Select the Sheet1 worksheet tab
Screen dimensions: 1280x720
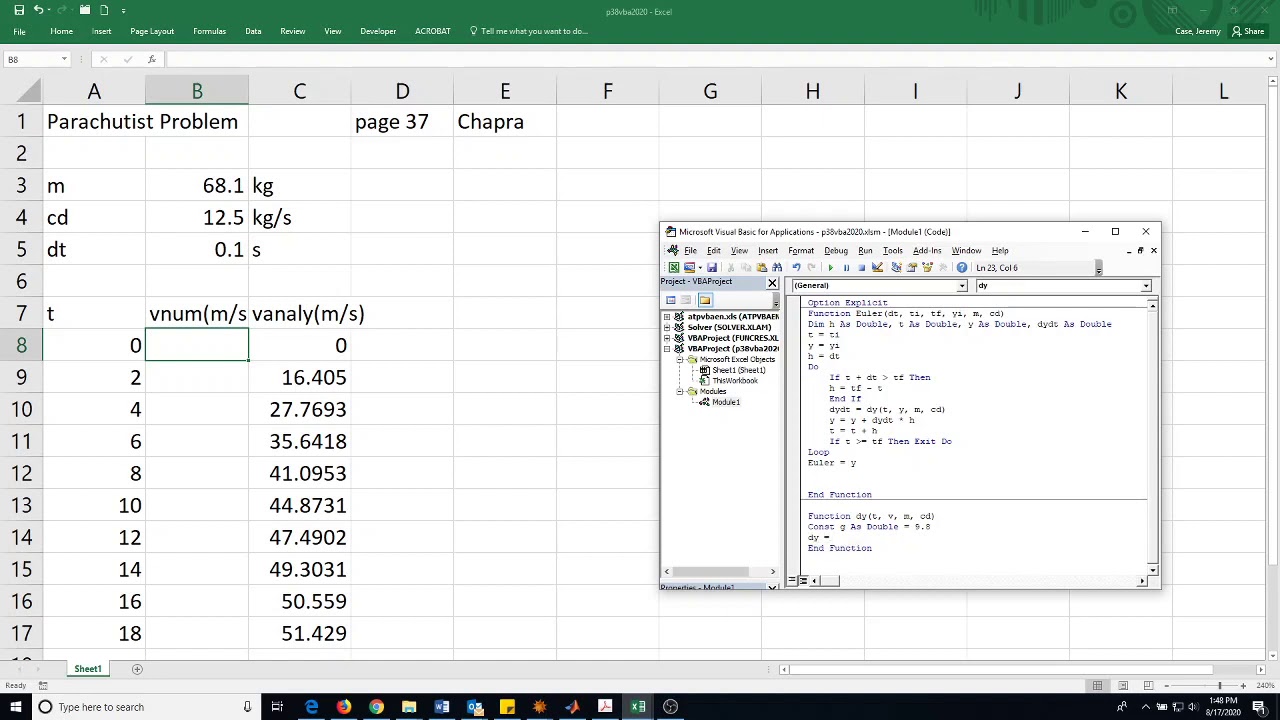pos(88,669)
